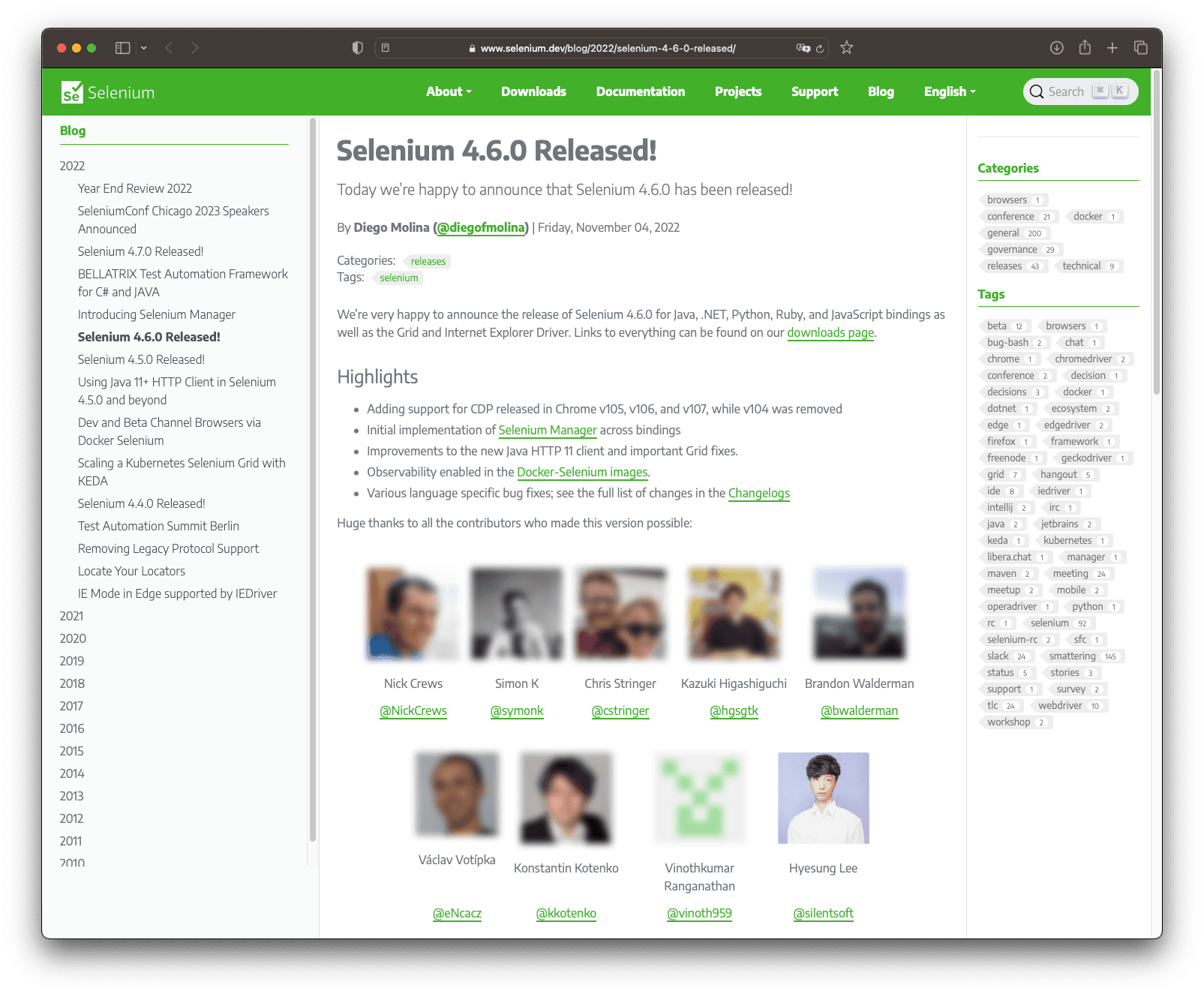This screenshot has width=1204, height=994.
Task: Expand the 2017 year in sidebar
Action: (71, 706)
